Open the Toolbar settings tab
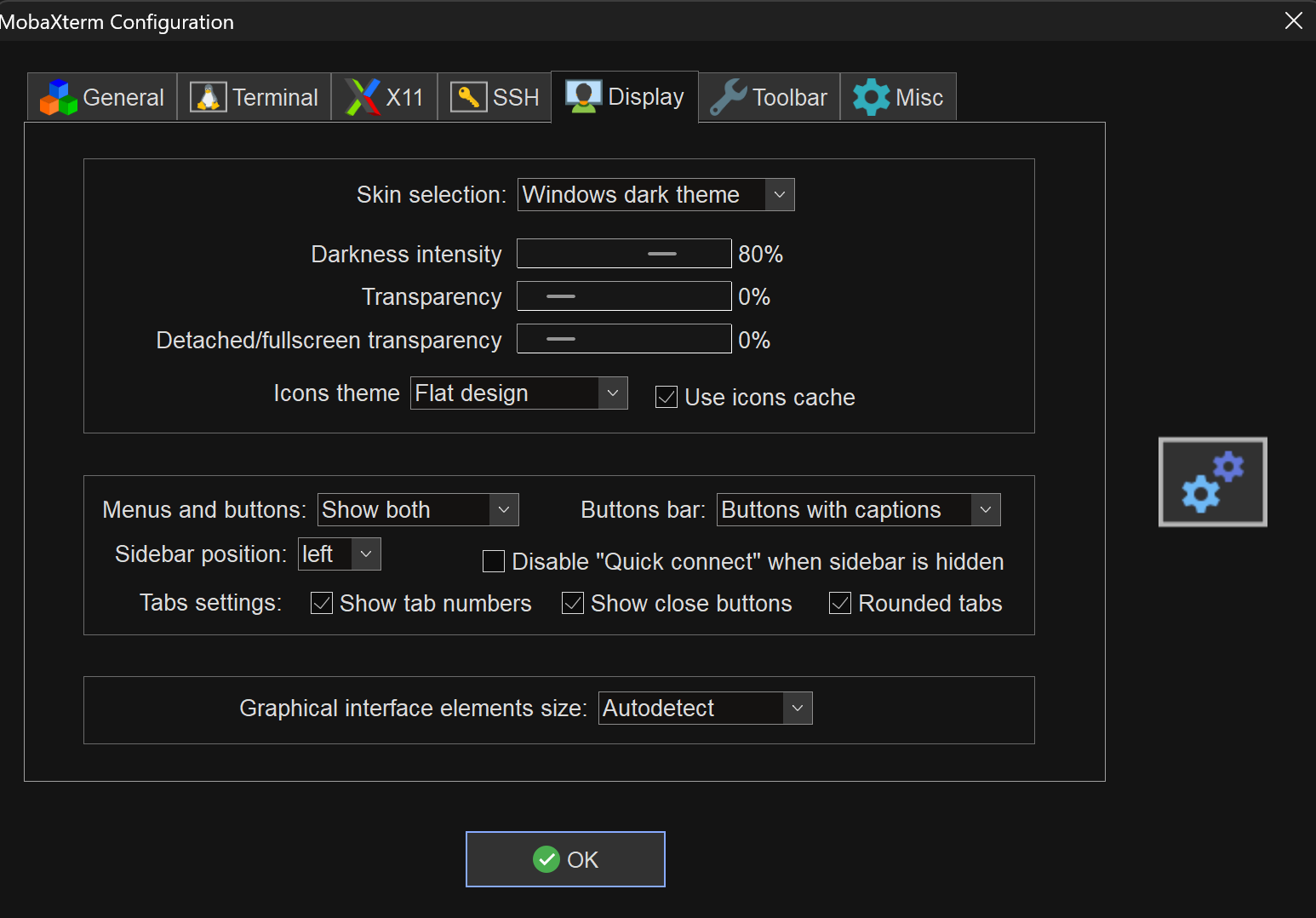Screen dimensions: 1316x918 [x=770, y=97]
